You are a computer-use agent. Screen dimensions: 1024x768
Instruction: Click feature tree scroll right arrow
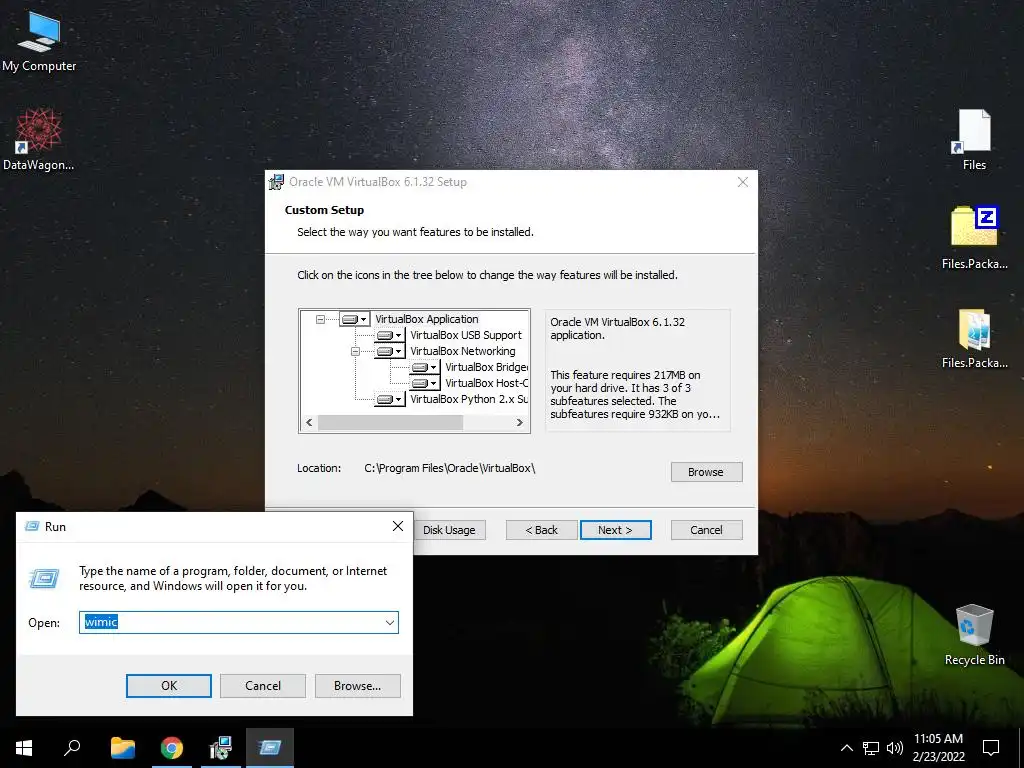click(519, 423)
